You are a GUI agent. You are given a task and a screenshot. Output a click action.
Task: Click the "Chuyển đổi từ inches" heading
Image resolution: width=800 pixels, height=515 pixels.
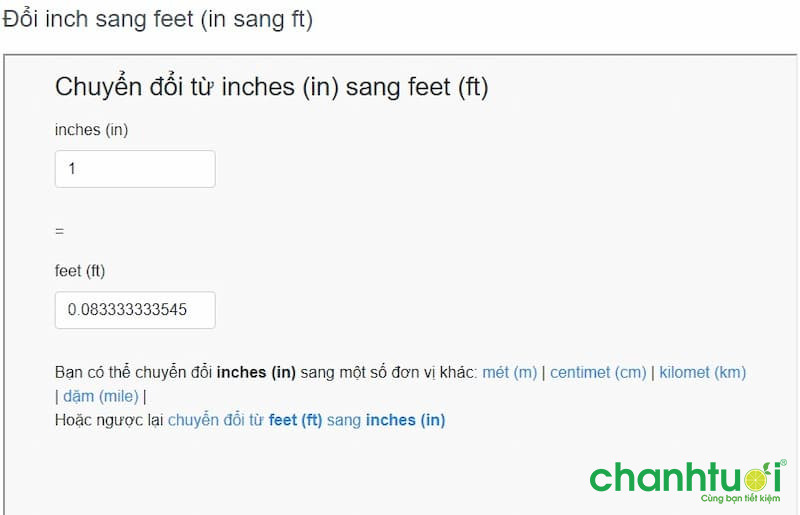pyautogui.click(x=271, y=87)
